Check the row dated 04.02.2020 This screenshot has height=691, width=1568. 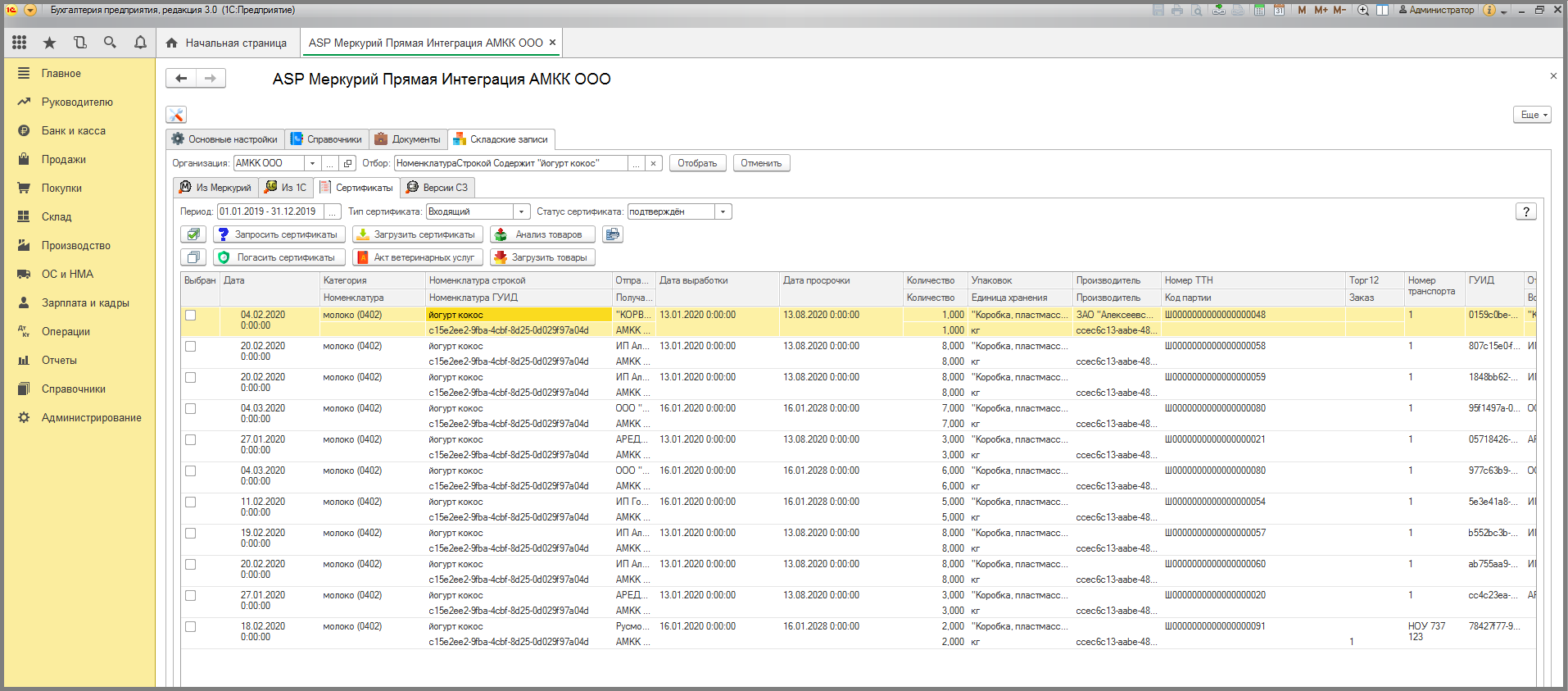coord(191,315)
